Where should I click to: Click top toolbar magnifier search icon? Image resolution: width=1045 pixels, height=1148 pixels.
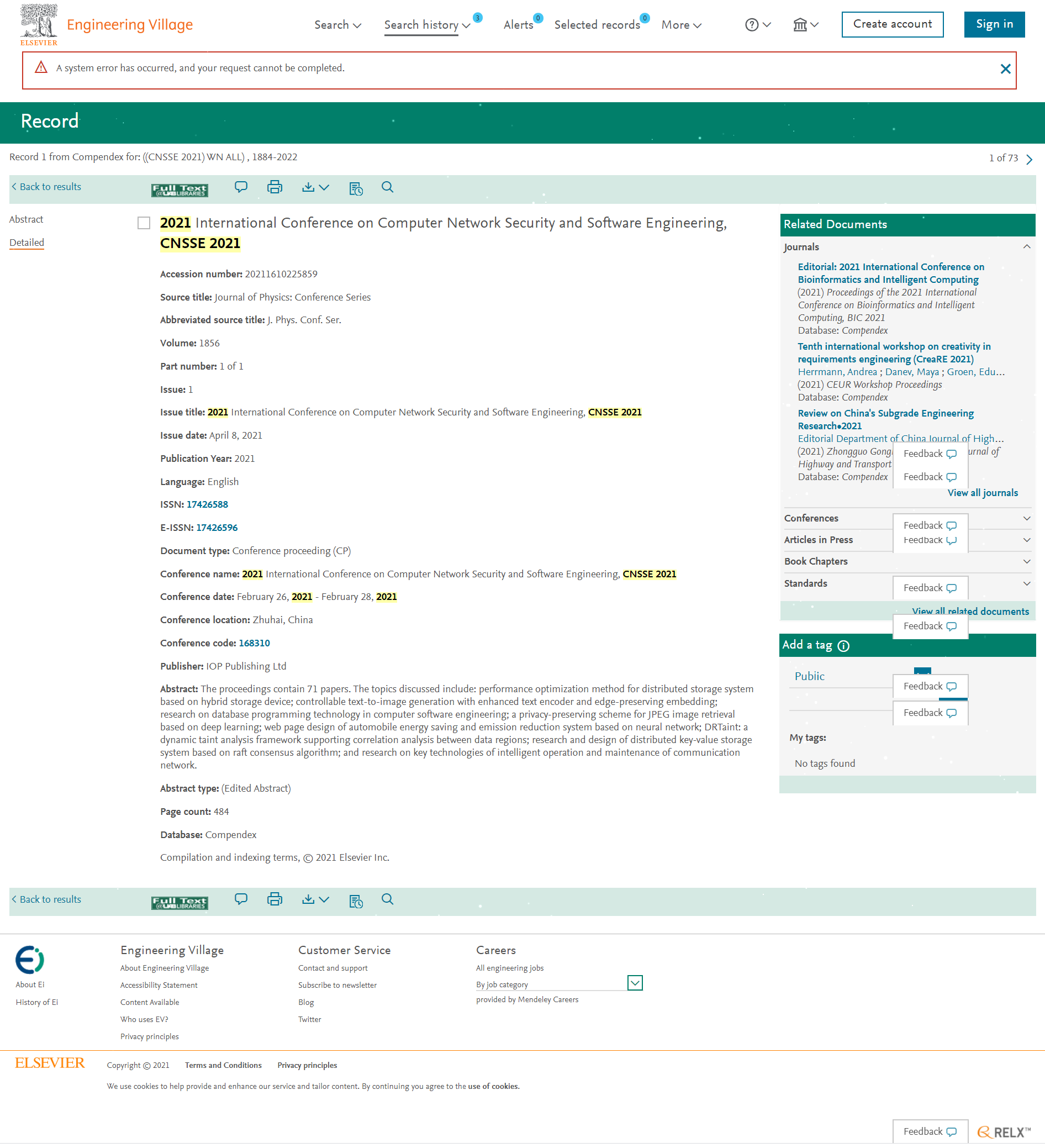coord(388,187)
